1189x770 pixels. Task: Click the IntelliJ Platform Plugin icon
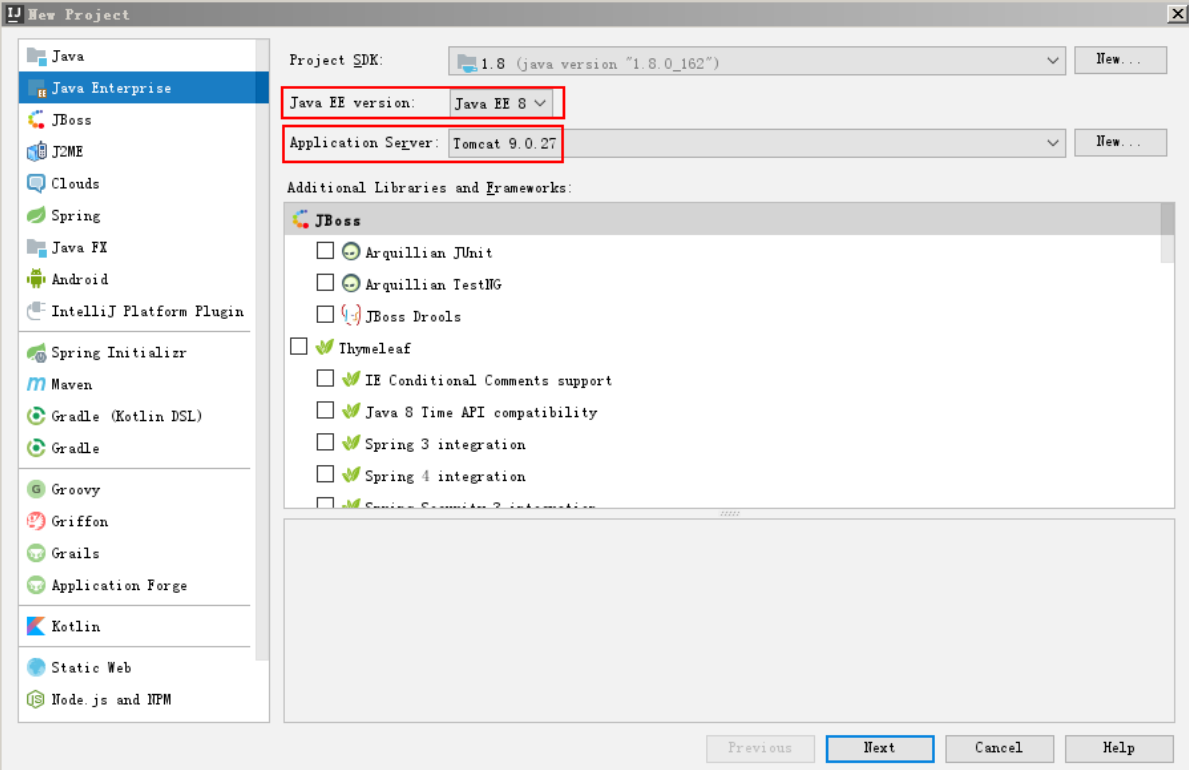click(36, 311)
